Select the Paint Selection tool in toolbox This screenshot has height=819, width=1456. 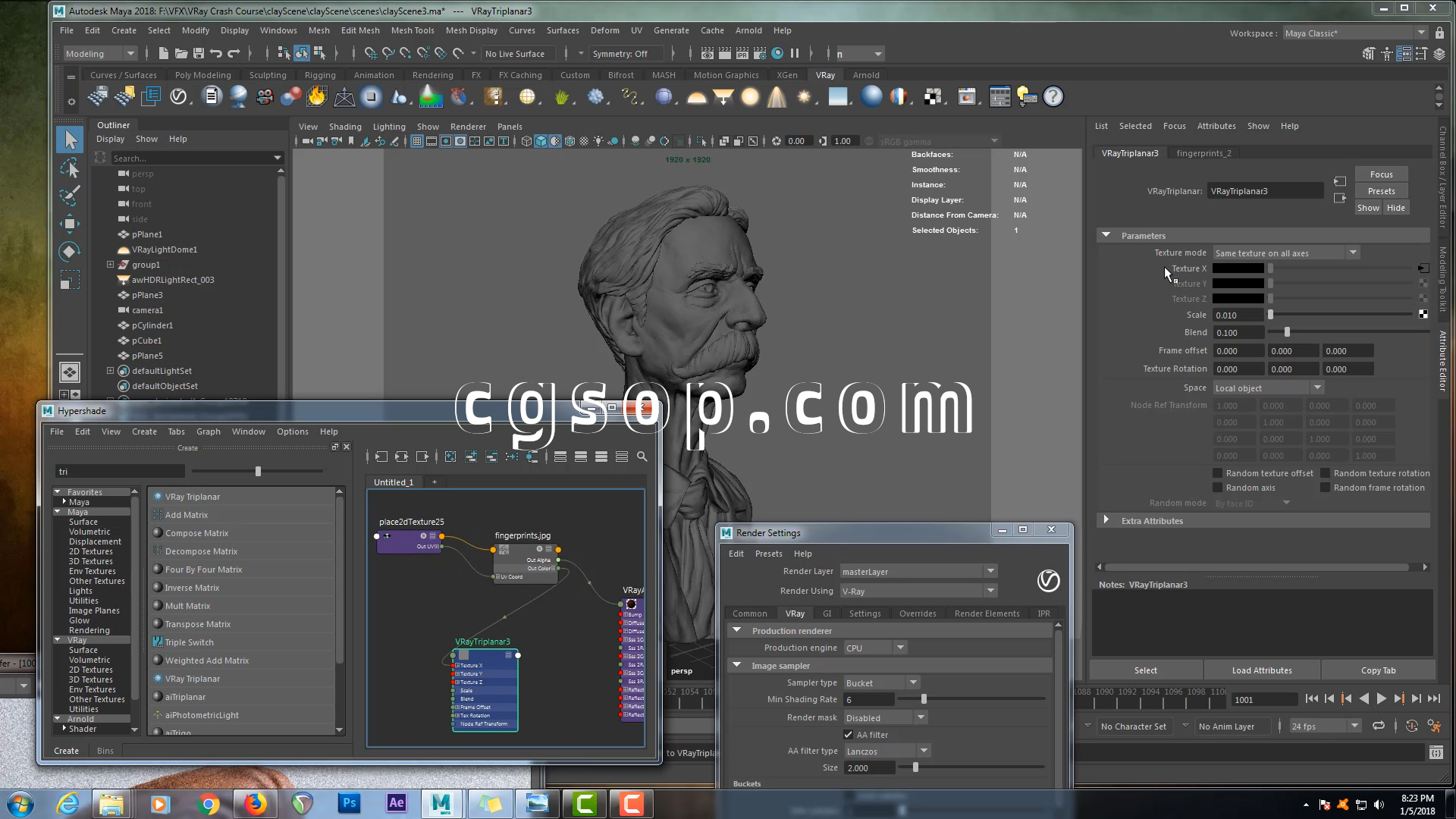pos(70,196)
